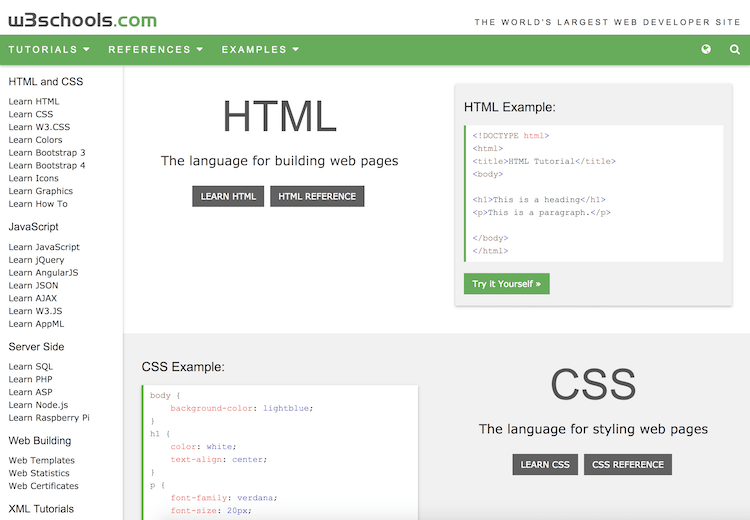Open Learn Bootstrap 4 in sidebar
Screen dimensions: 750x520
(x=47, y=165)
